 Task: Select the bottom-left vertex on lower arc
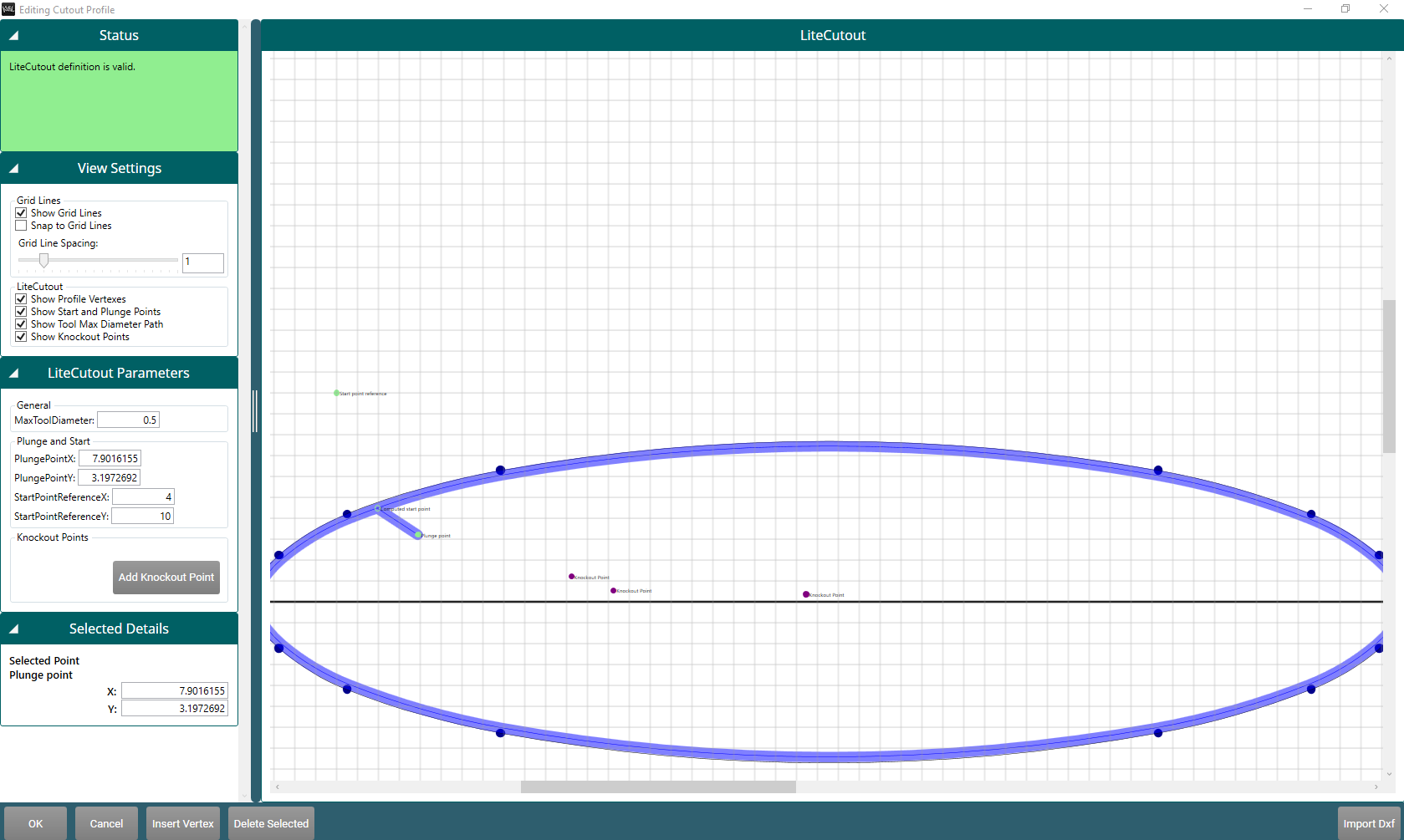pyautogui.click(x=500, y=733)
